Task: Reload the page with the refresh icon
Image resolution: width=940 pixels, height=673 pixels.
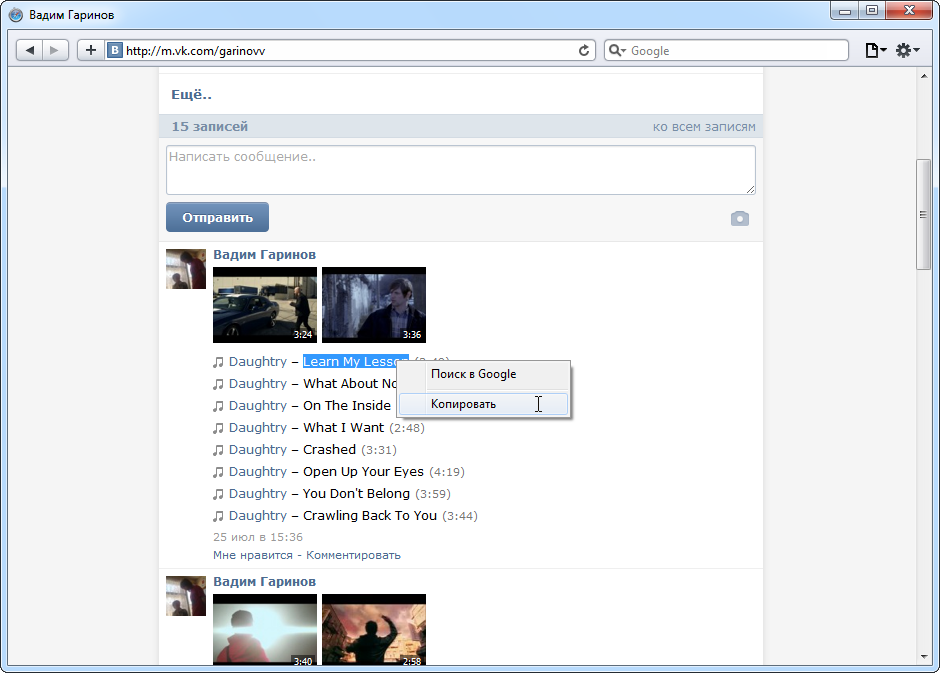Action: tap(583, 50)
